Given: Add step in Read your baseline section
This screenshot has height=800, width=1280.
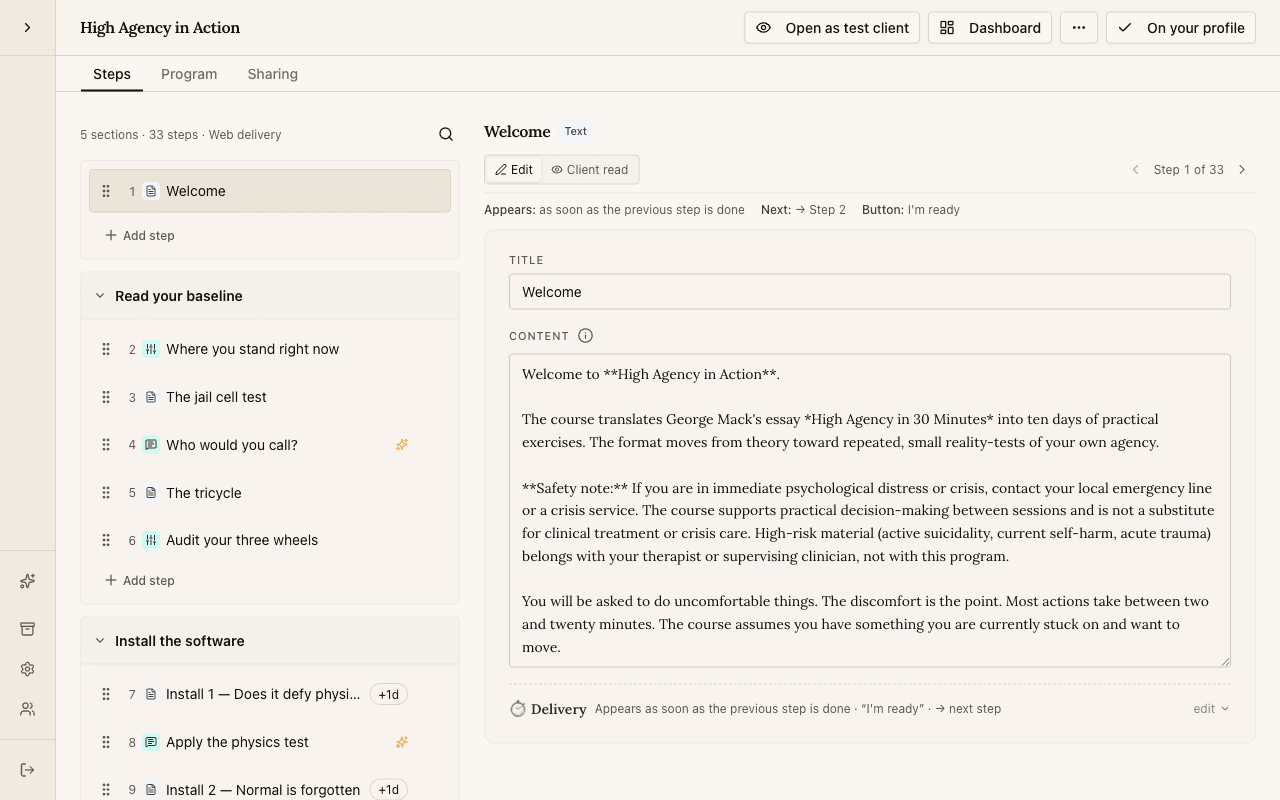Looking at the screenshot, I should point(140,581).
